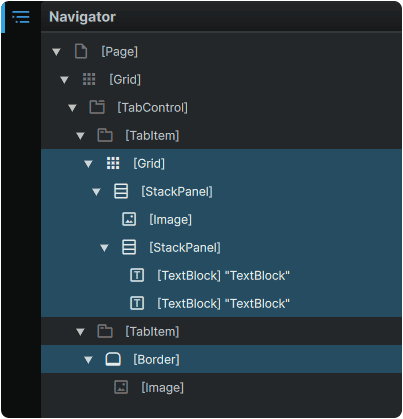Image resolution: width=403 pixels, height=419 pixels.
Task: Click the Navigator panel title
Action: pyautogui.click(x=82, y=17)
